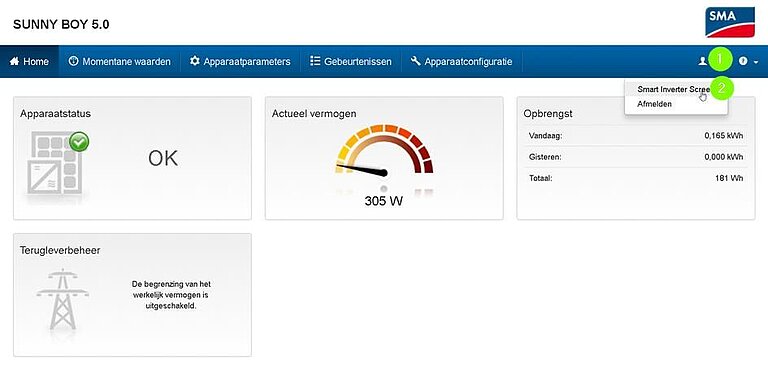Click the 305 W power reading
768x368 pixels.
pos(384,201)
